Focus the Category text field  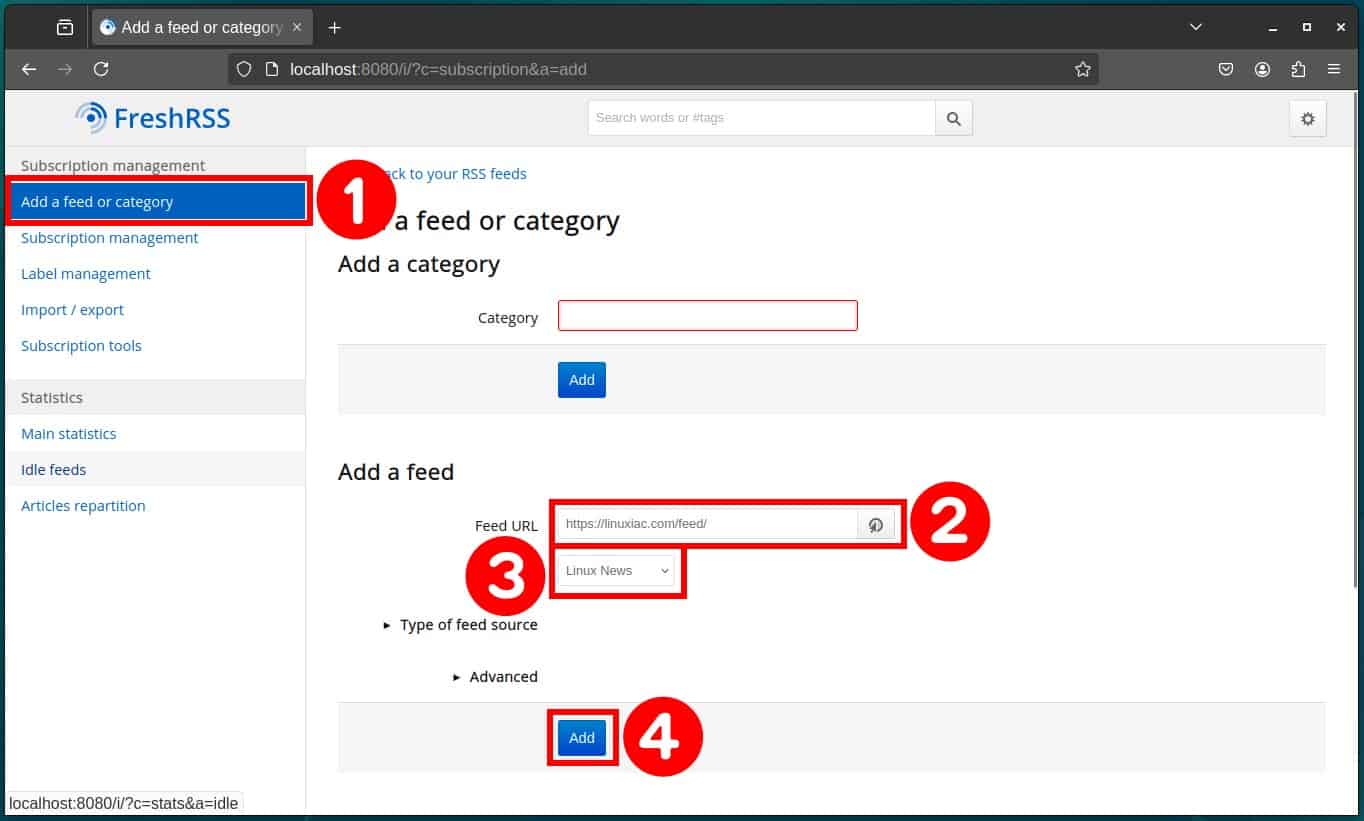coord(707,316)
